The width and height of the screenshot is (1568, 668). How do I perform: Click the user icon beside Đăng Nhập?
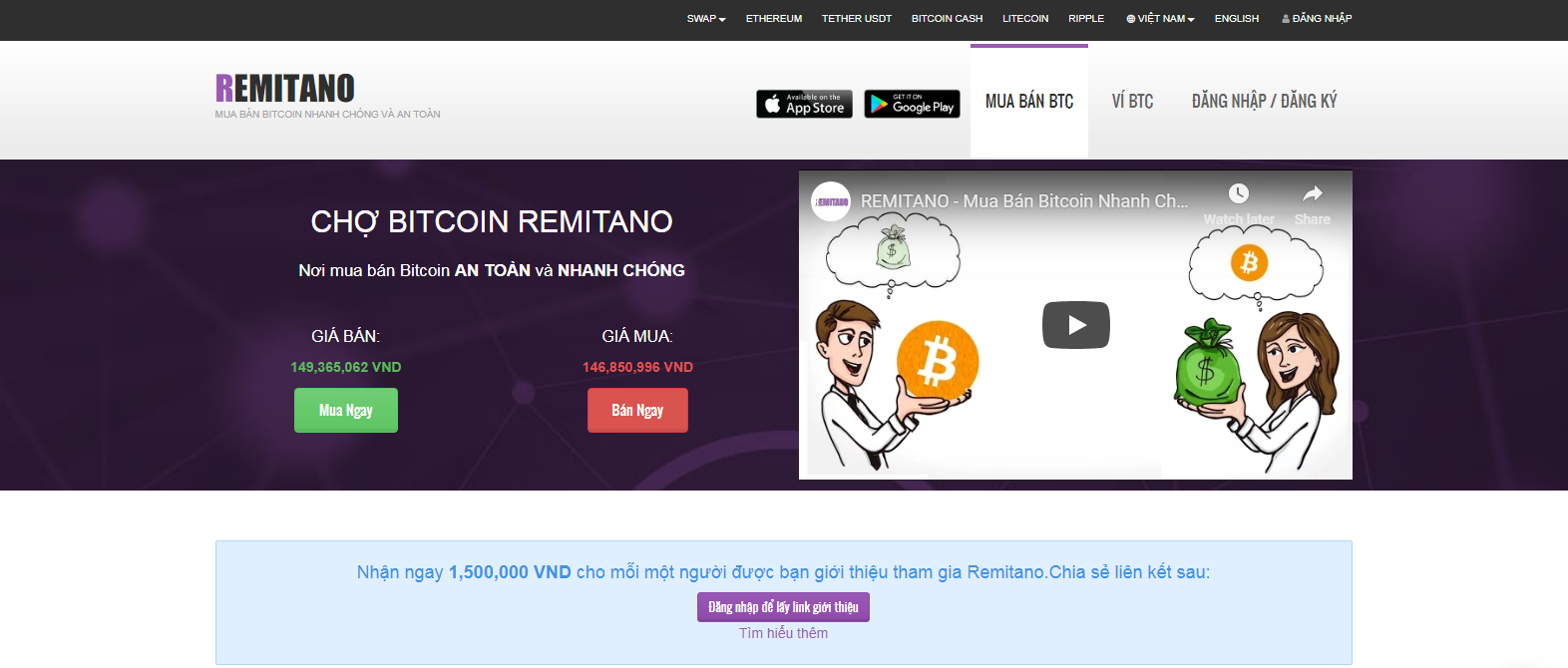1286,19
